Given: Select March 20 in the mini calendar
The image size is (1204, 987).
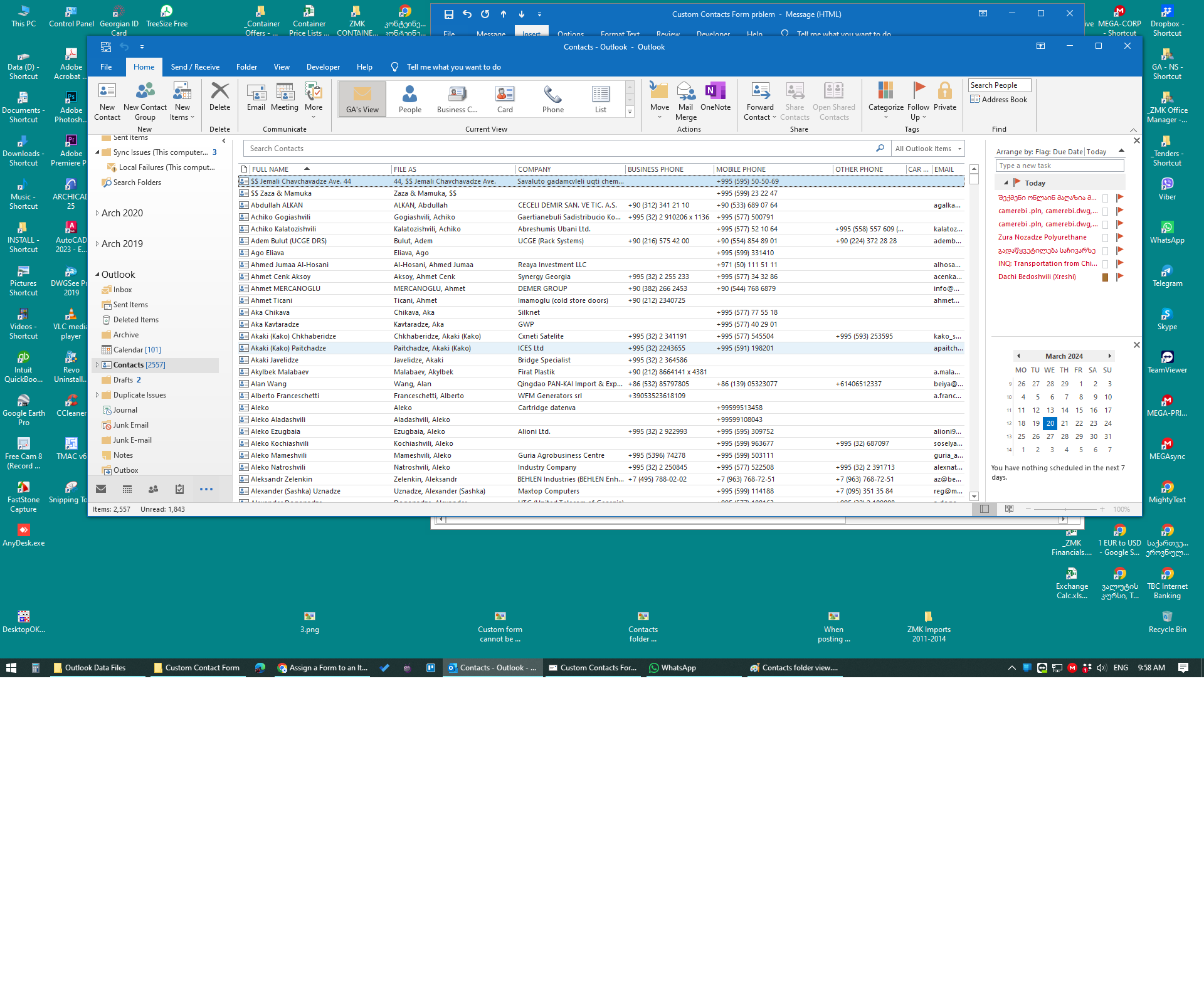Looking at the screenshot, I should (1050, 423).
